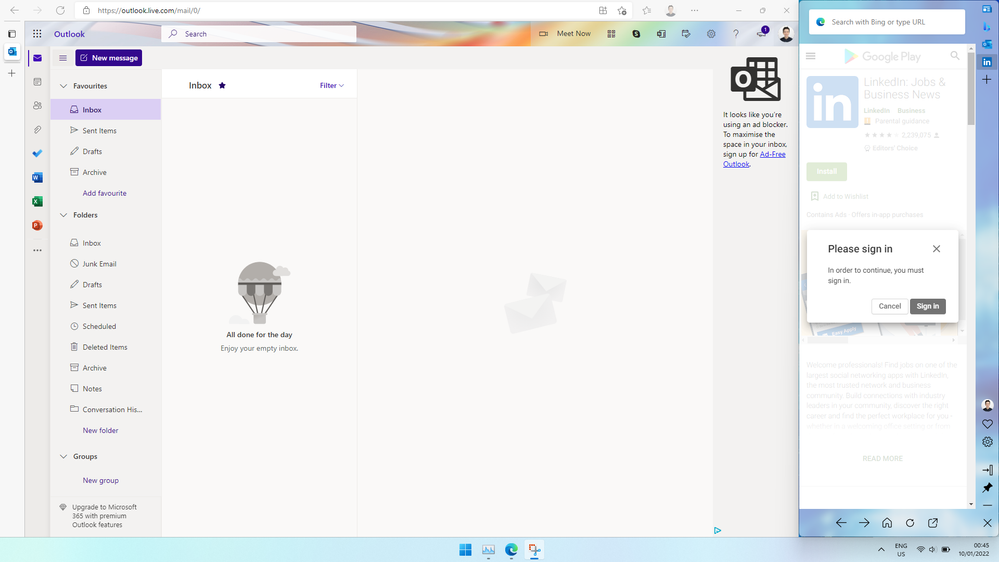Add a site to Edge sidebar
Viewport: 999px width, 562px height.
tap(987, 80)
